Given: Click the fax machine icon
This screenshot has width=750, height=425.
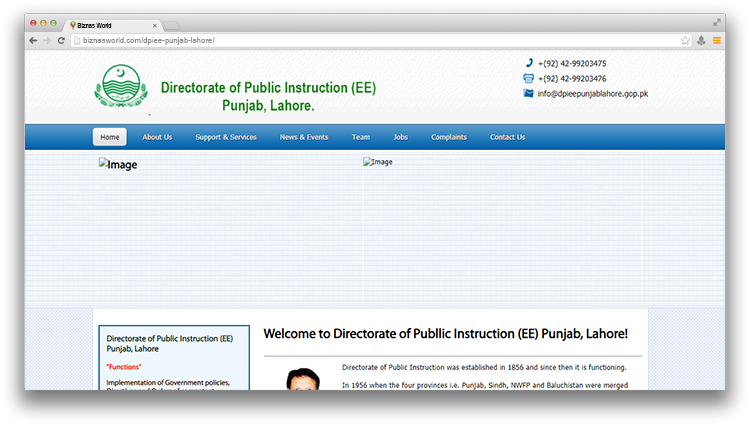Looking at the screenshot, I should tap(529, 78).
